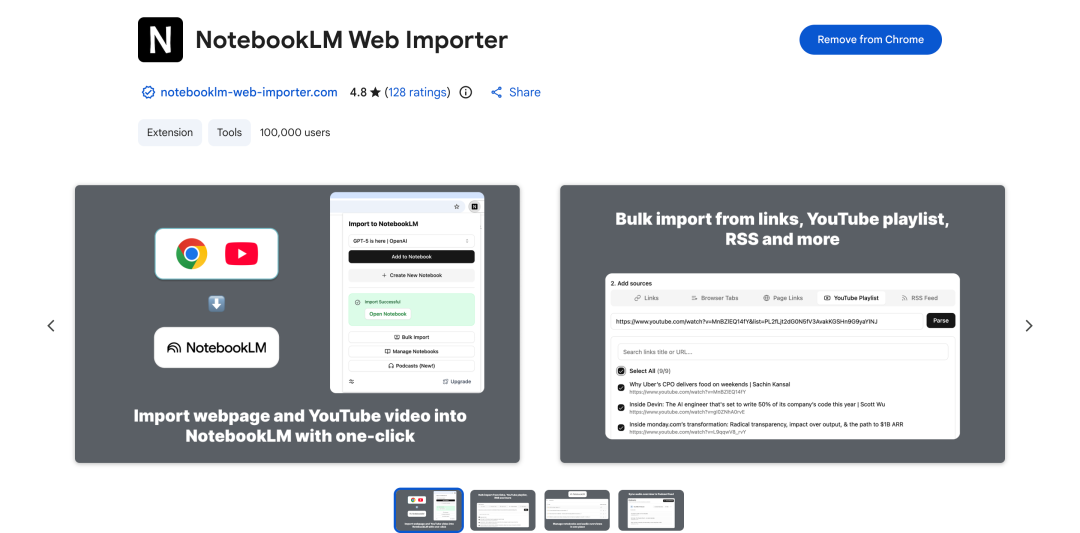Screen dimensions: 1080x533
Task: Open the GPT-5 is here notebook dropdown
Action: pyautogui.click(x=411, y=241)
